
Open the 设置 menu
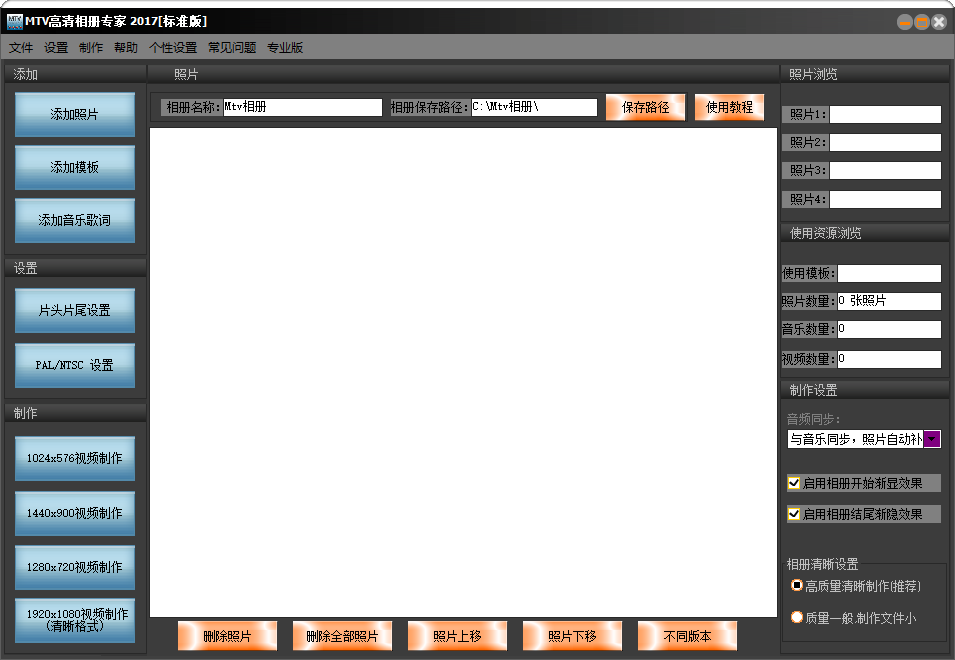pos(56,47)
